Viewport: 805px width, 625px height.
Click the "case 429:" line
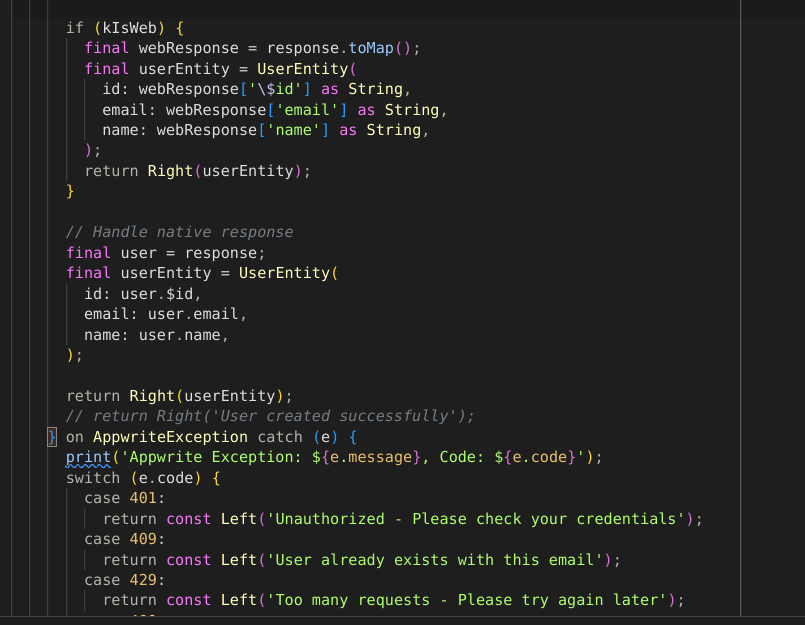coord(125,580)
